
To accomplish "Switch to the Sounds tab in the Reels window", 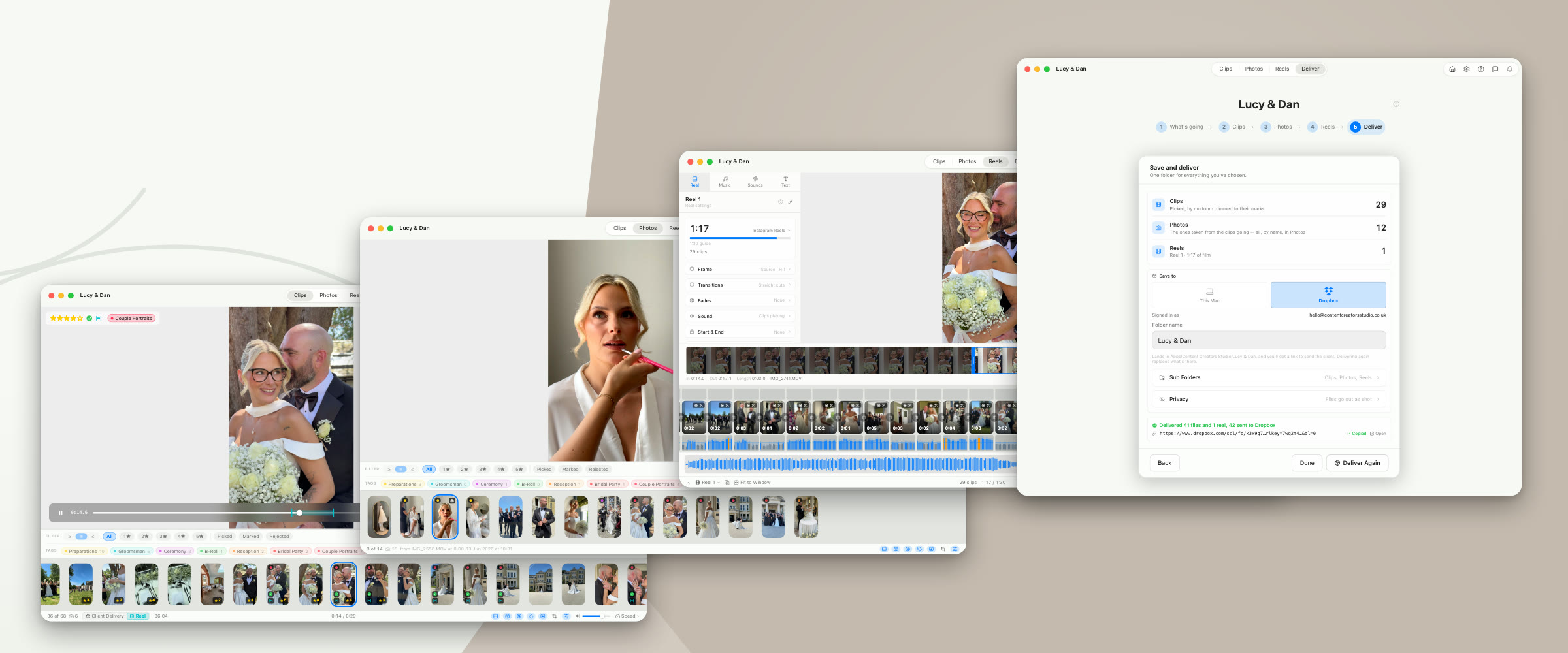I will point(755,182).
